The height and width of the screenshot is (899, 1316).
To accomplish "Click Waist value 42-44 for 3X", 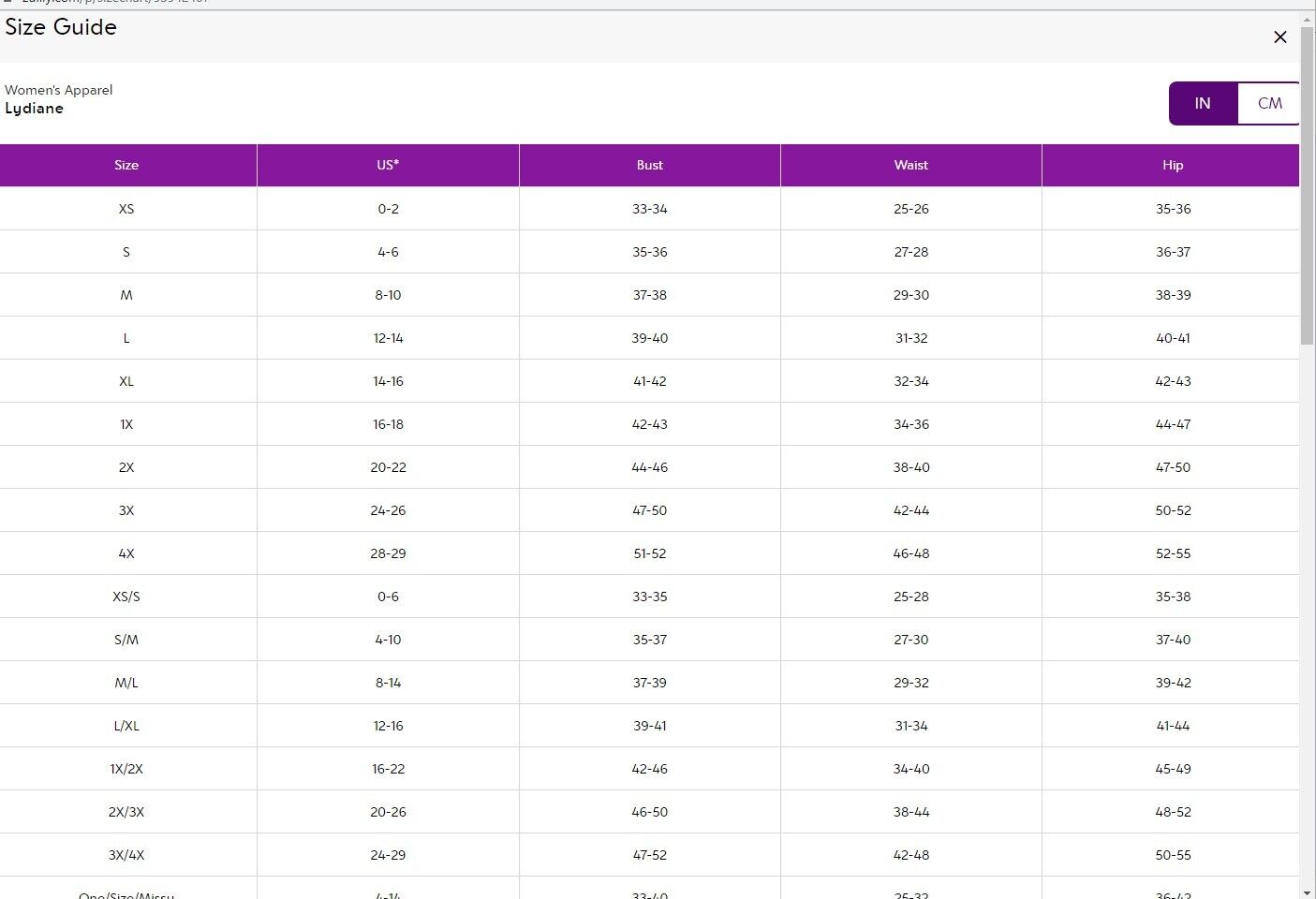I will point(910,510).
